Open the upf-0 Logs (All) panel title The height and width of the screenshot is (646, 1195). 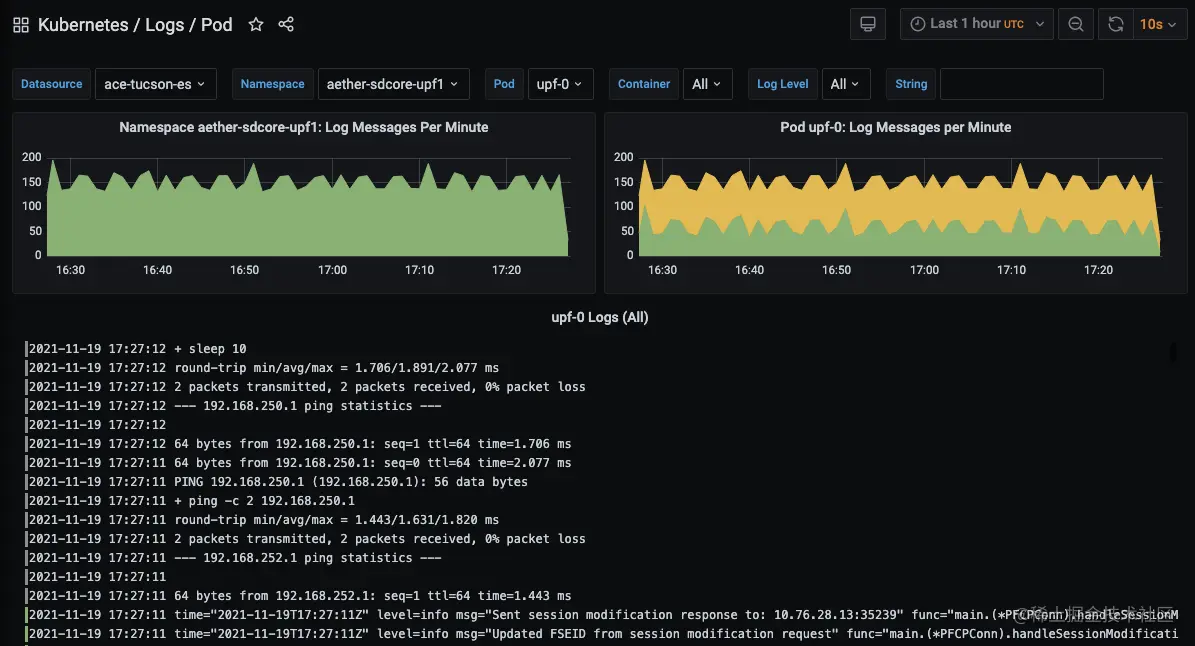pos(600,318)
